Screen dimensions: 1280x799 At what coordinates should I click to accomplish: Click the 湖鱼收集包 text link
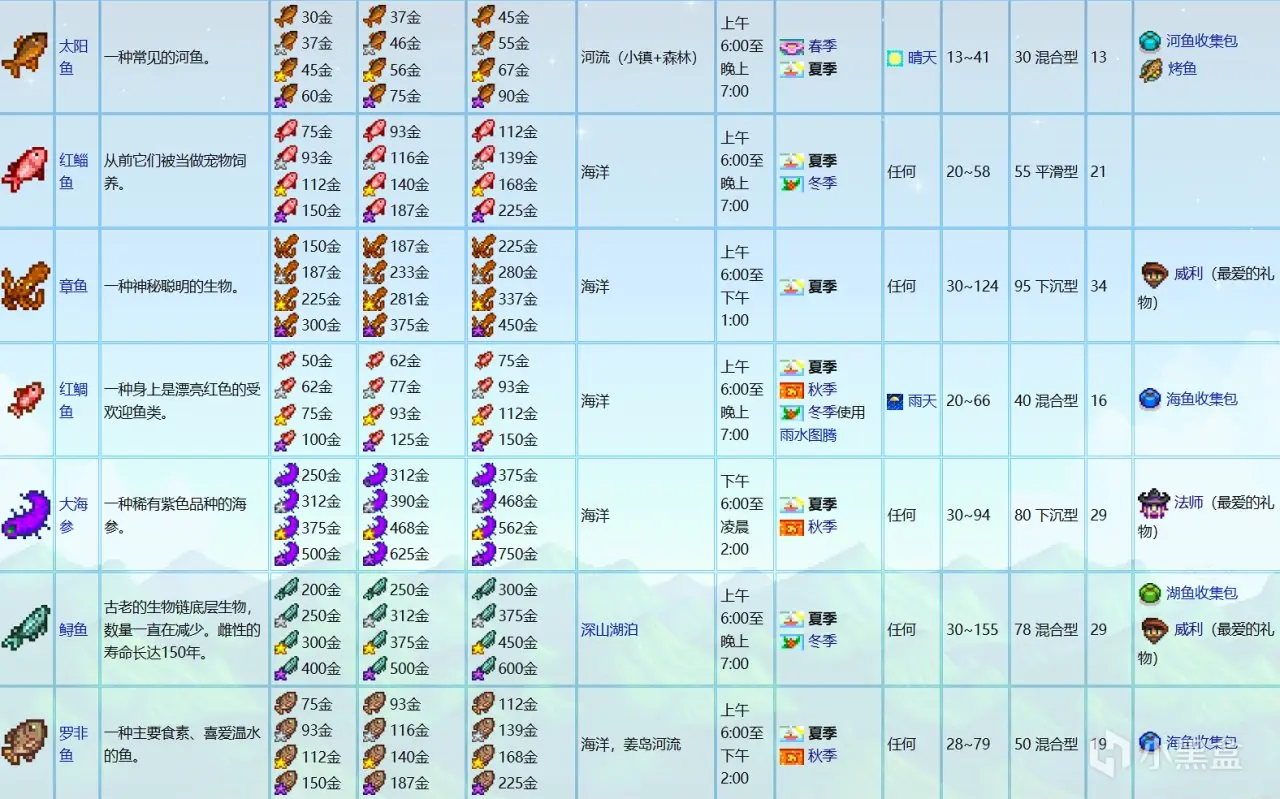[1202, 593]
